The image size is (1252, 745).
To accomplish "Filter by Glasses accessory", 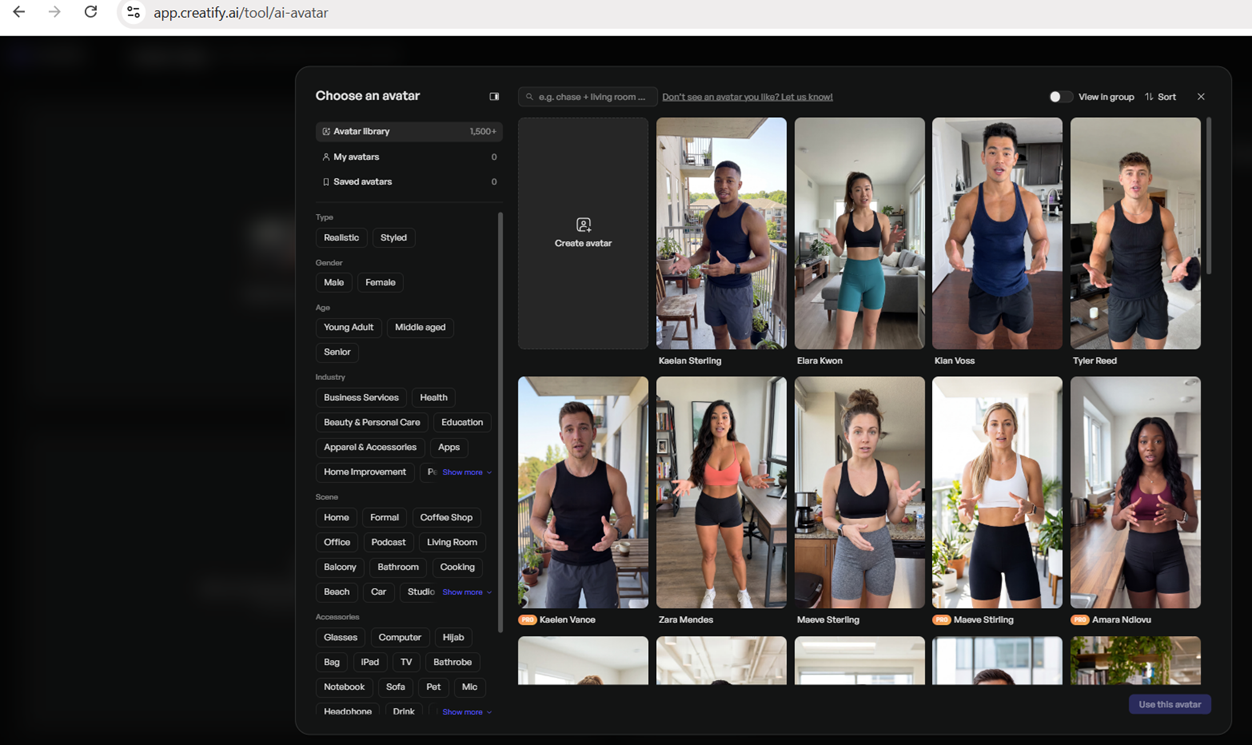I will 340,638.
